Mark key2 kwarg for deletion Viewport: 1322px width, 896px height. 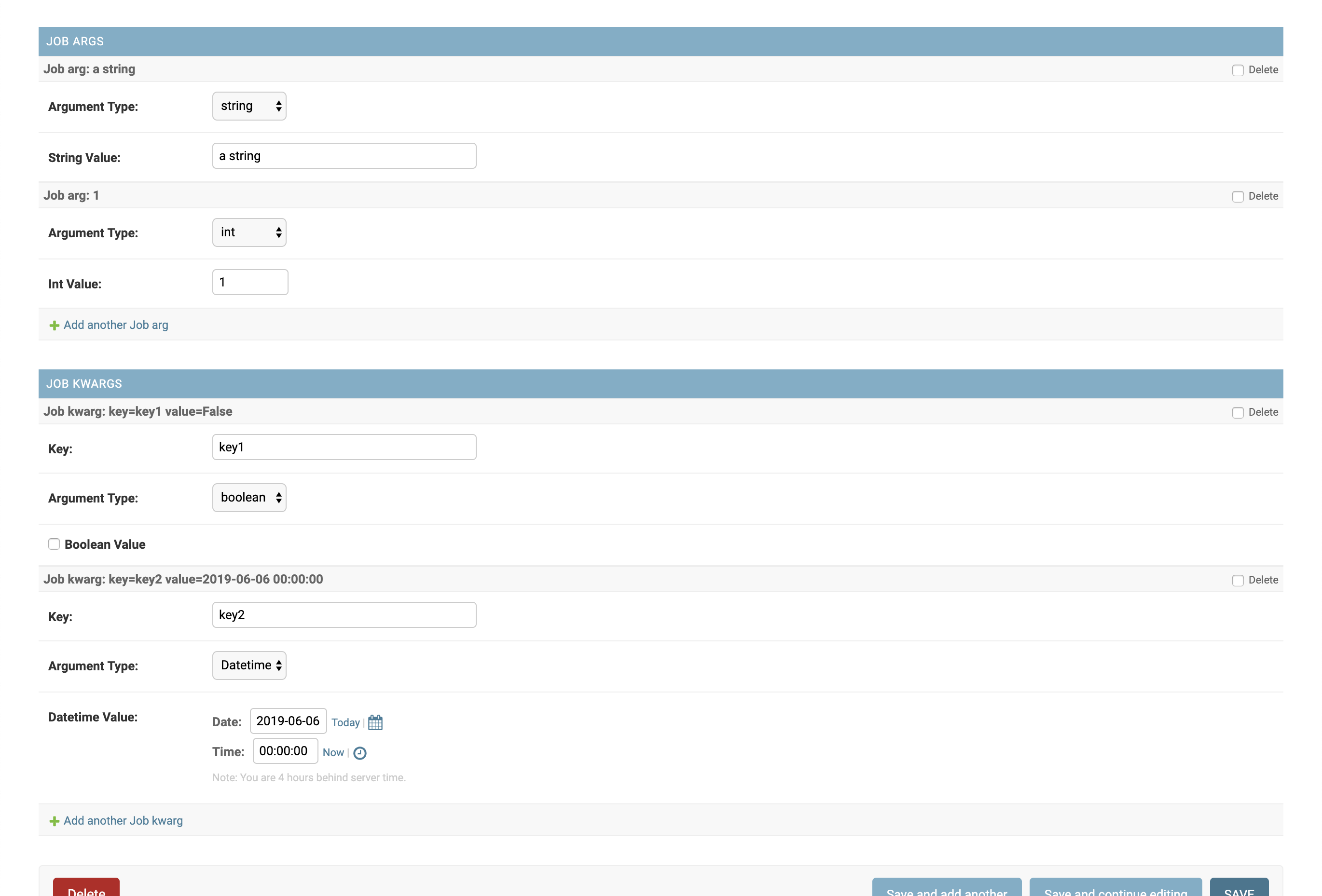1237,580
